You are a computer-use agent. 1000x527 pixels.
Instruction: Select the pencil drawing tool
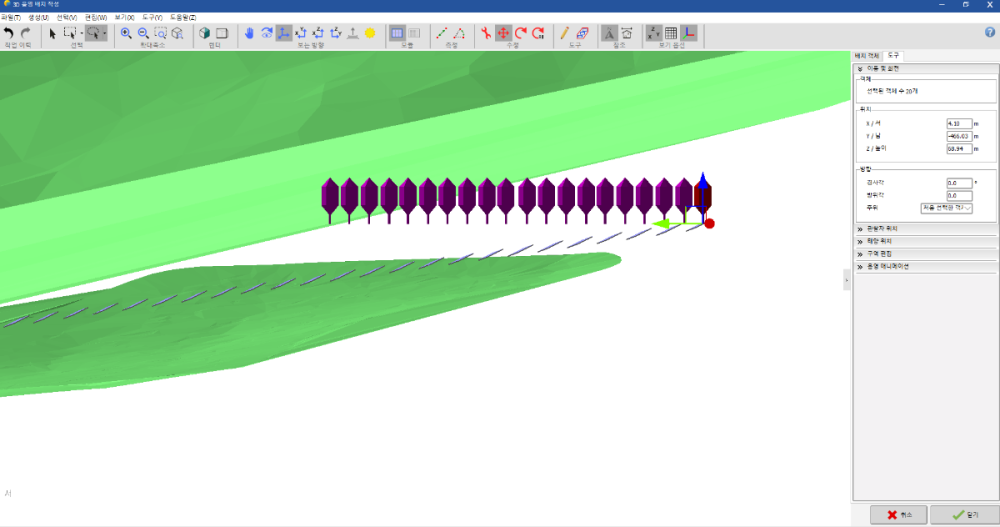tap(565, 33)
